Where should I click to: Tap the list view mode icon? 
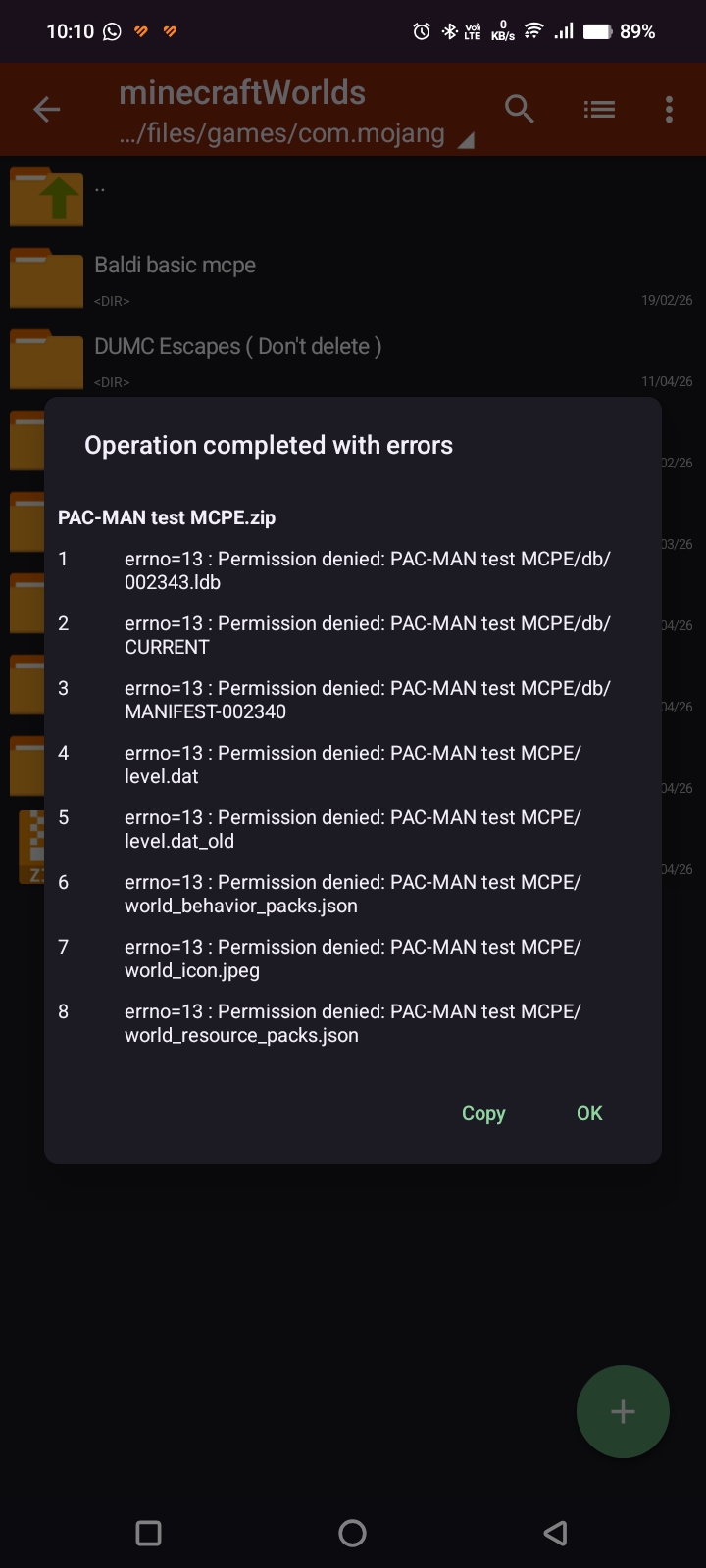[599, 110]
